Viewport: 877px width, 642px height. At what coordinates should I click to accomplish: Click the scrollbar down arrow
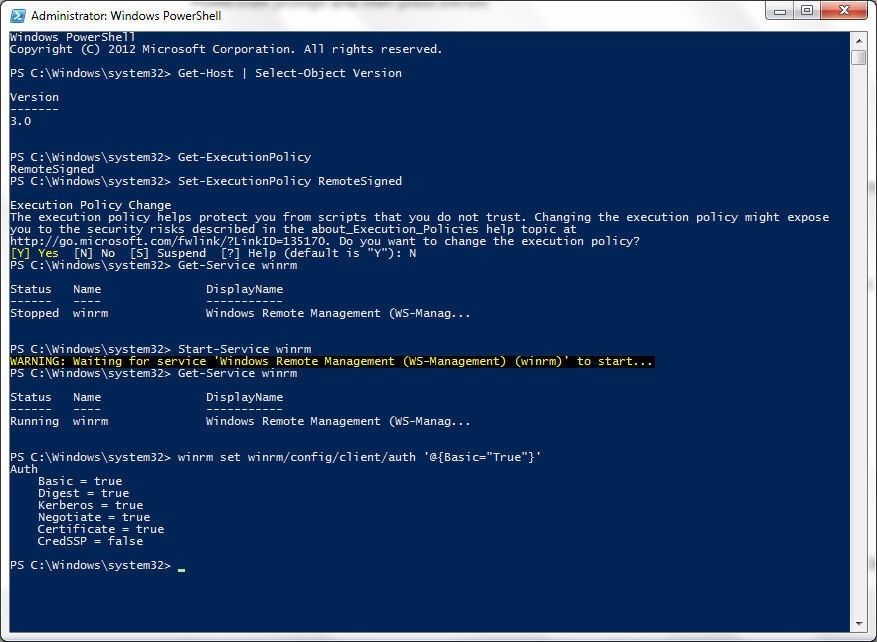pos(859,624)
